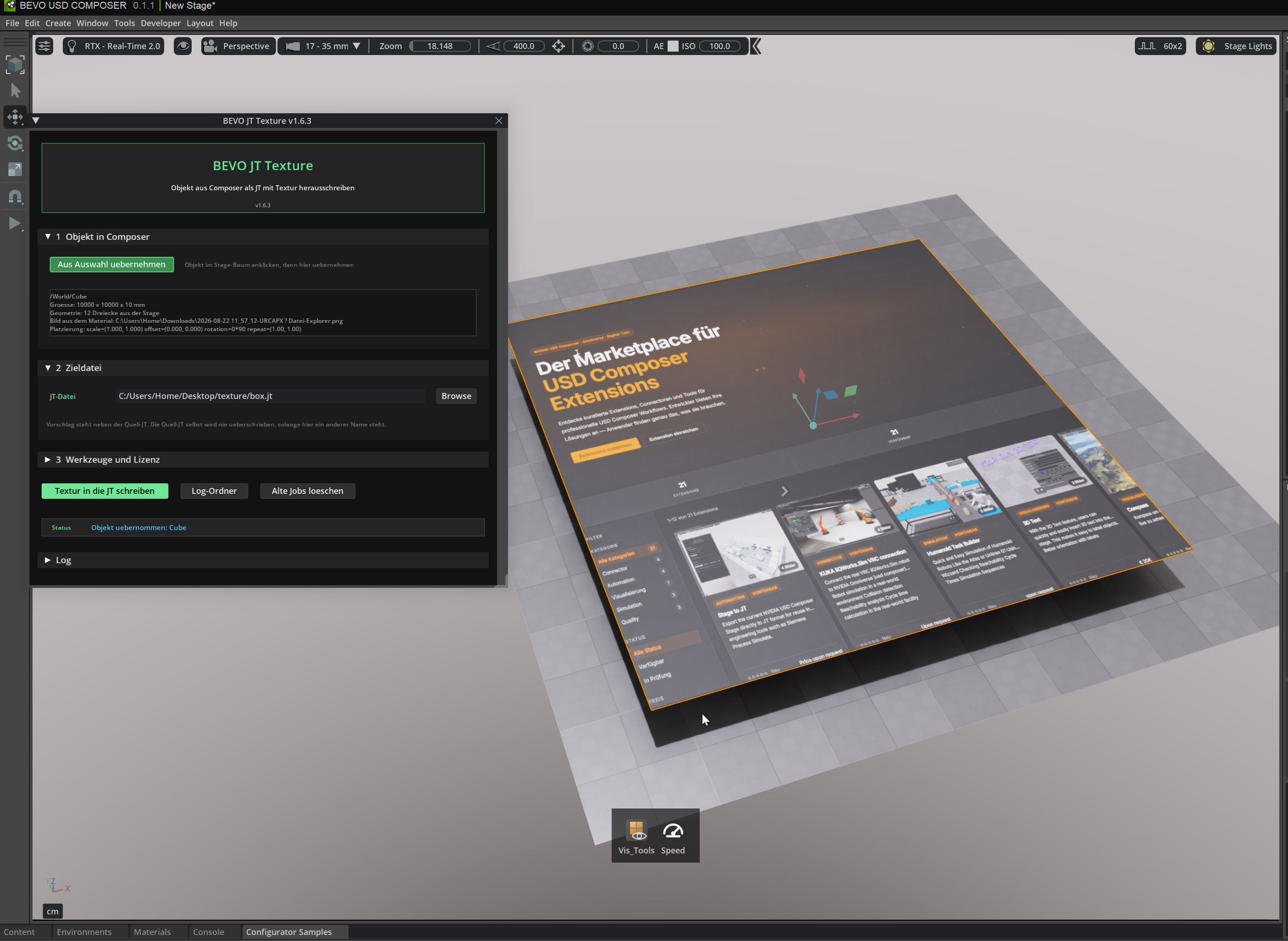Open the Perspective camera menu

coord(238,46)
